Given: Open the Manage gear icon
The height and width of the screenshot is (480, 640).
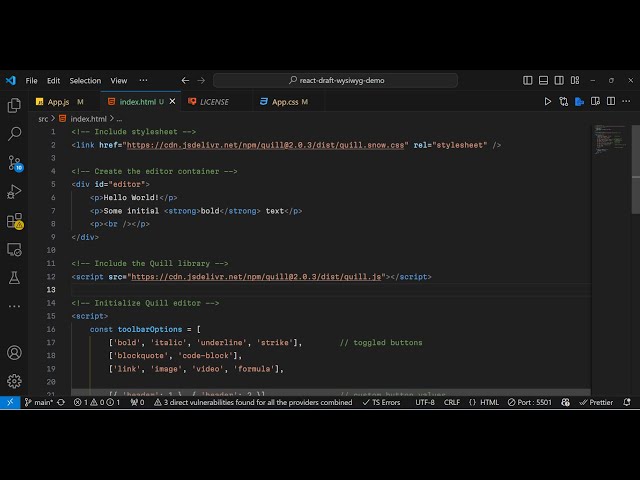Looking at the screenshot, I should pyautogui.click(x=14, y=380).
